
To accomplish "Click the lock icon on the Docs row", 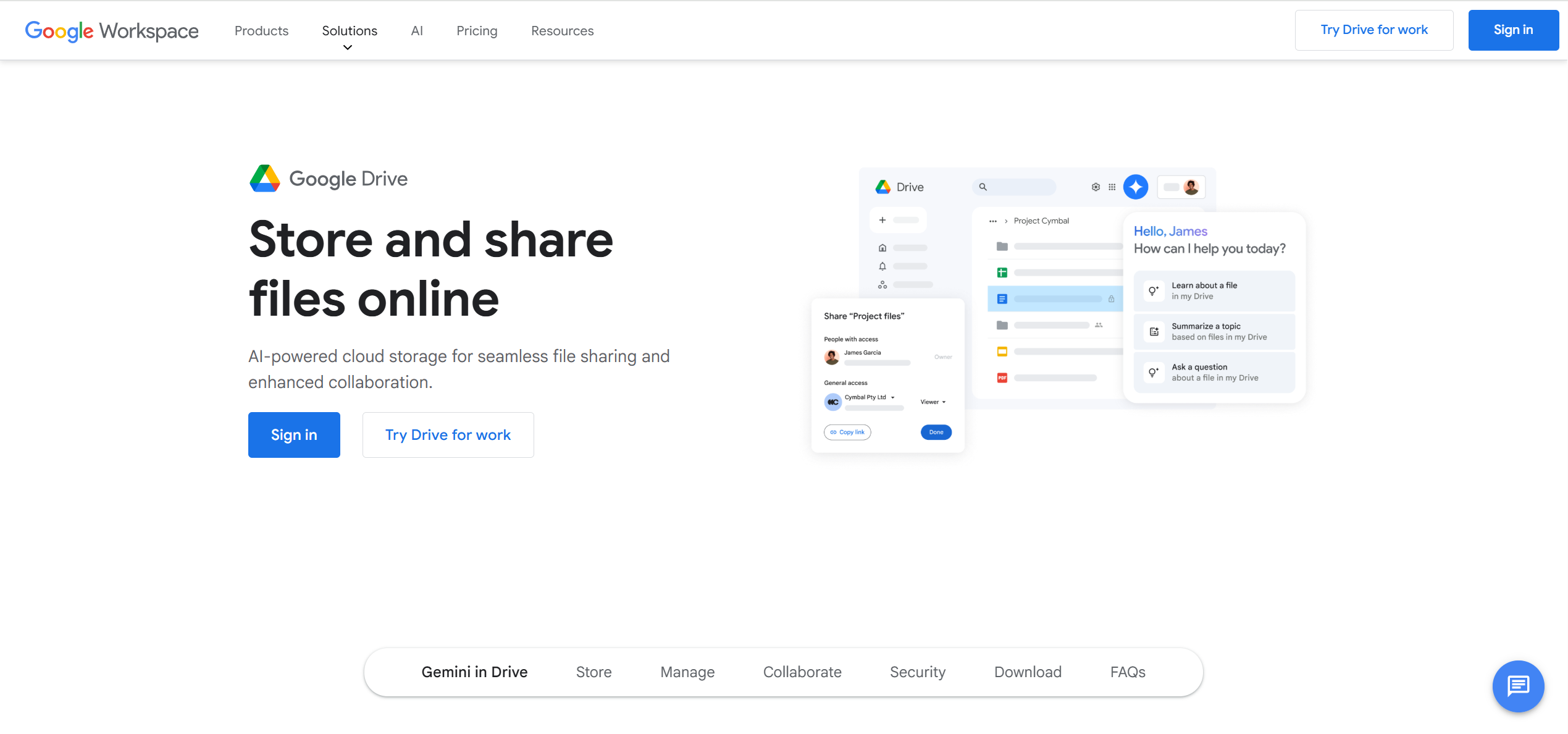I will [x=1111, y=299].
